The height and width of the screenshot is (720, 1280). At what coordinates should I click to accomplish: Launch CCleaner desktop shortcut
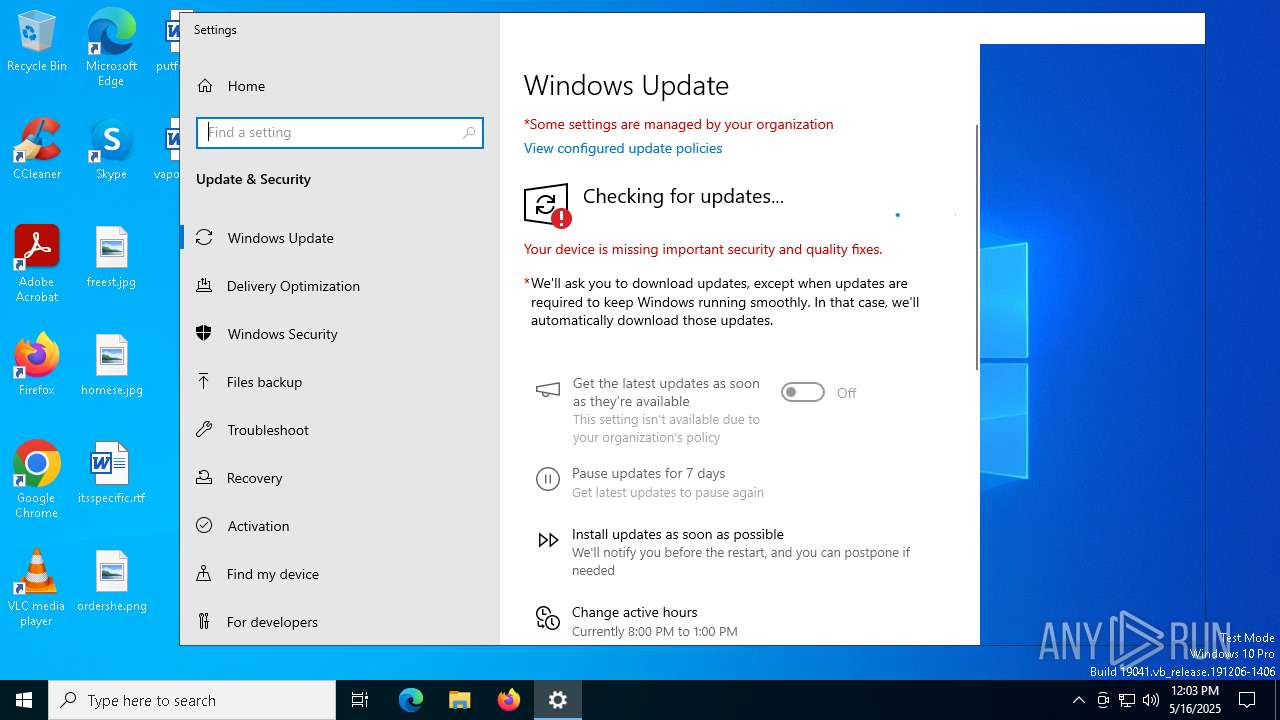pos(37,150)
